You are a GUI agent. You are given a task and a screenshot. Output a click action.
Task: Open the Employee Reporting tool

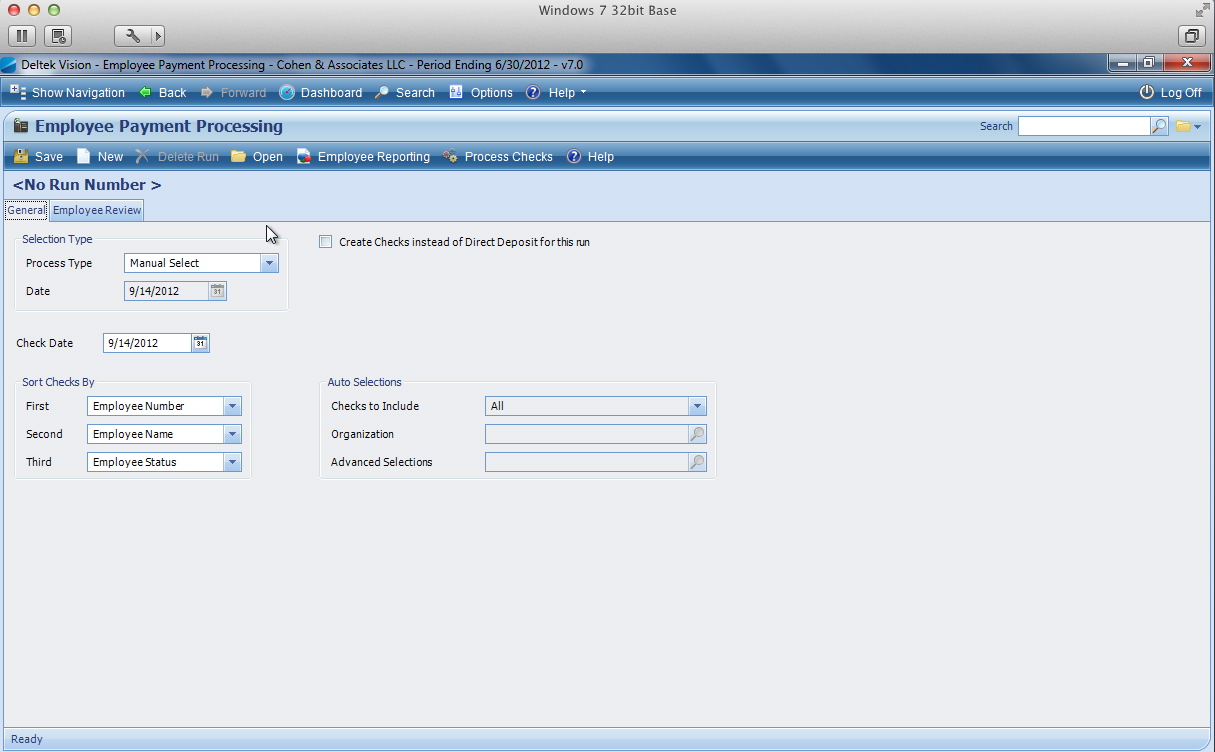pyautogui.click(x=304, y=157)
